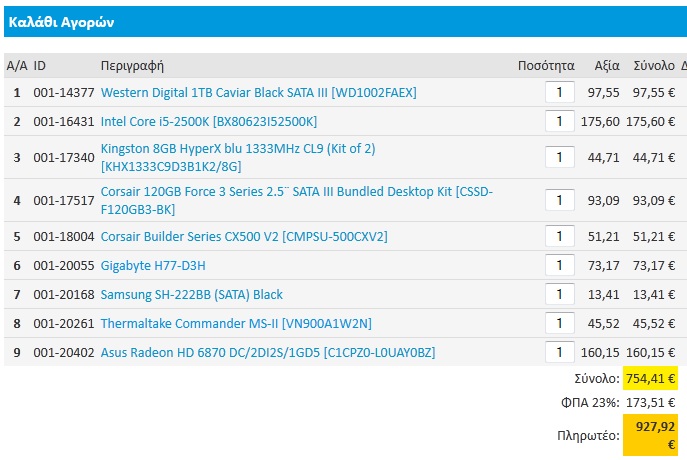
Task: Click quantity field for Intel Core i5 row
Action: [x=560, y=121]
